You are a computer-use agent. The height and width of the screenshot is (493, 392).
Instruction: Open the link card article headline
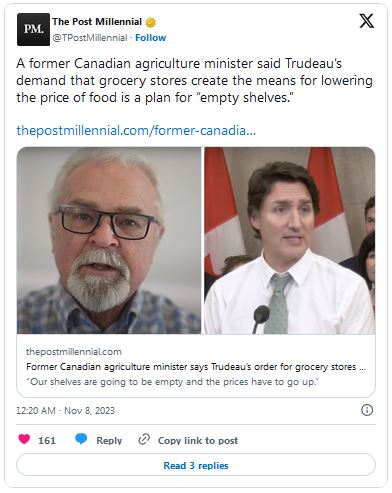pyautogui.click(x=196, y=367)
